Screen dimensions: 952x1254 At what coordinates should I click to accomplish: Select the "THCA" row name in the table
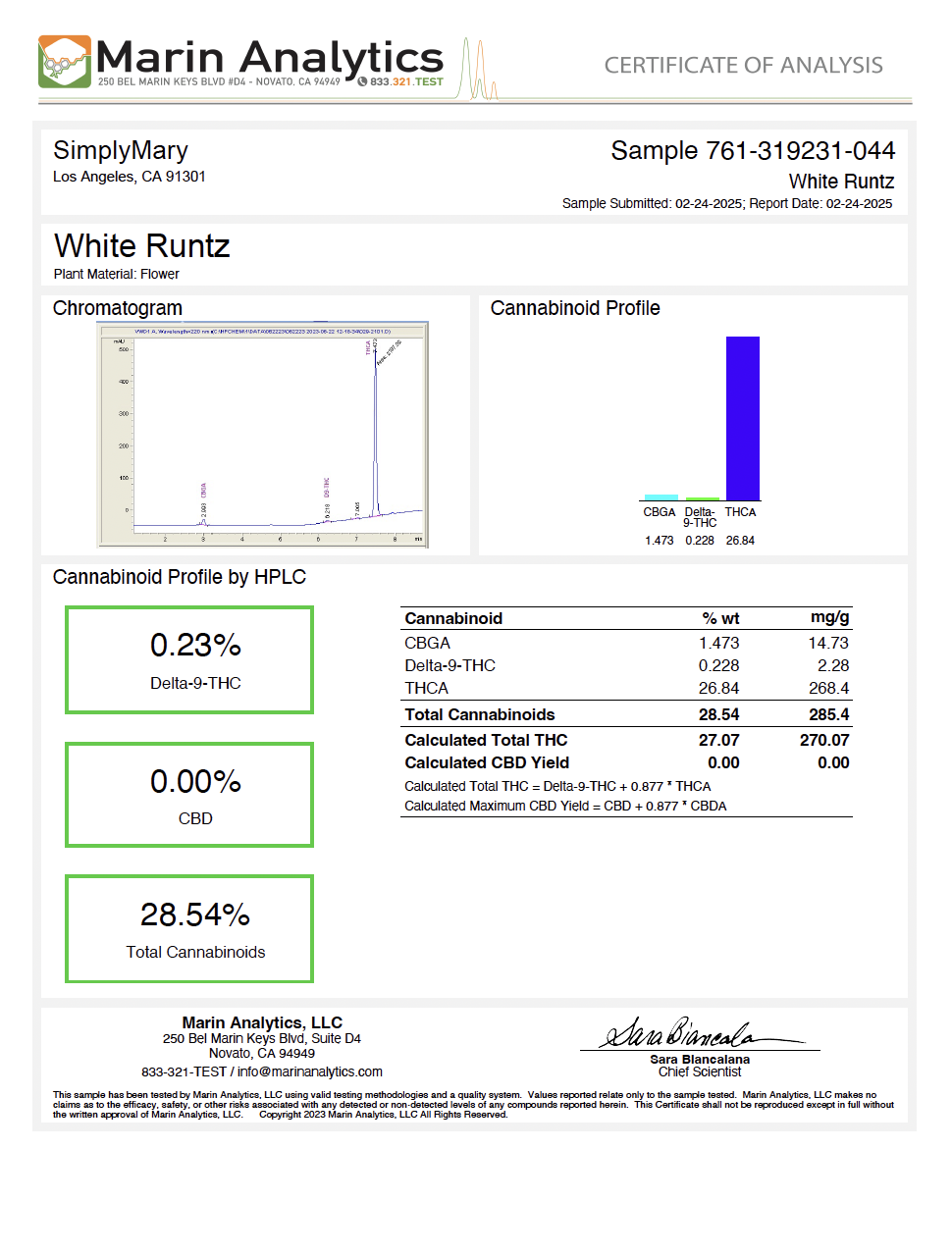tap(426, 688)
